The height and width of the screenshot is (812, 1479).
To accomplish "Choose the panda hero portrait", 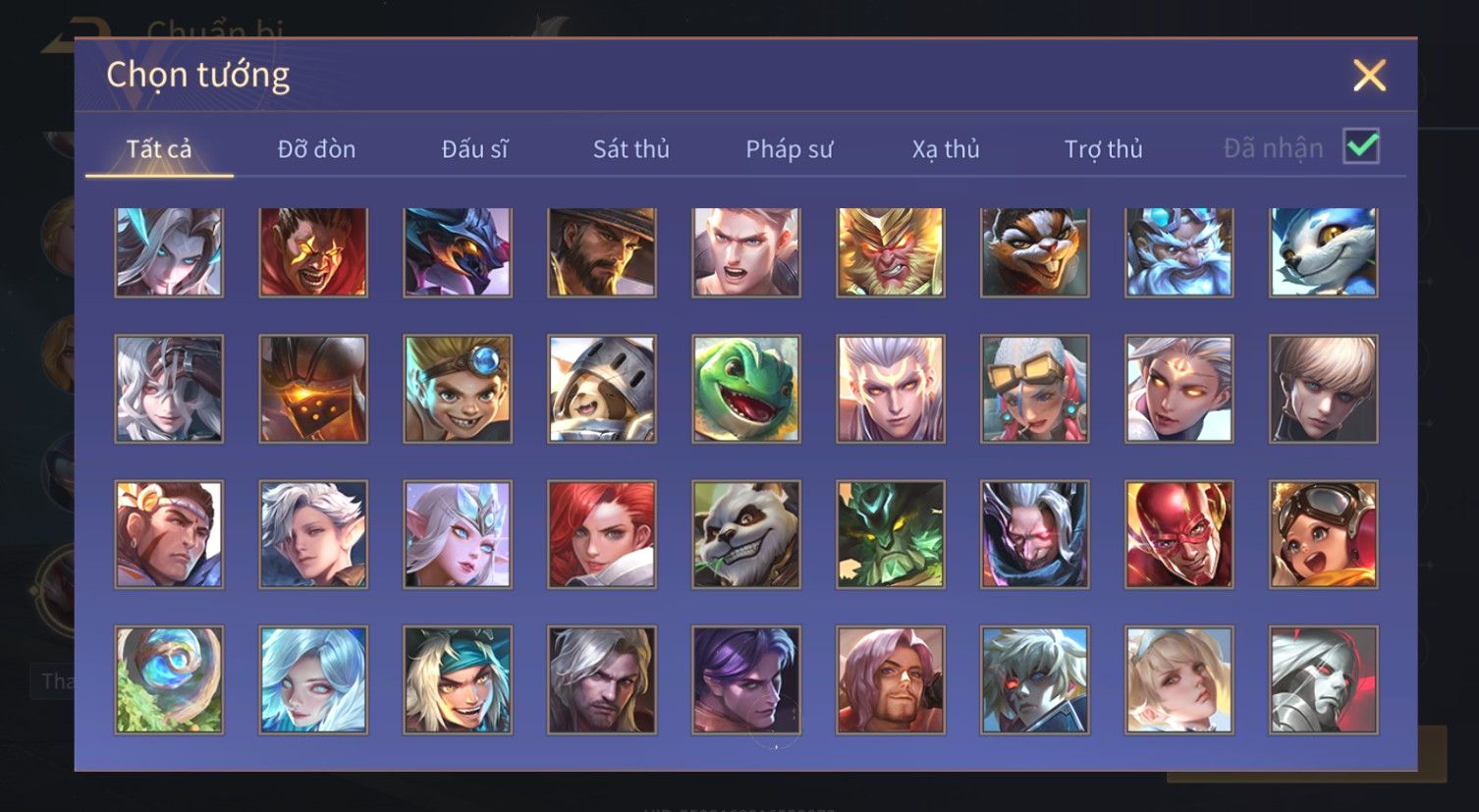I will coord(746,534).
